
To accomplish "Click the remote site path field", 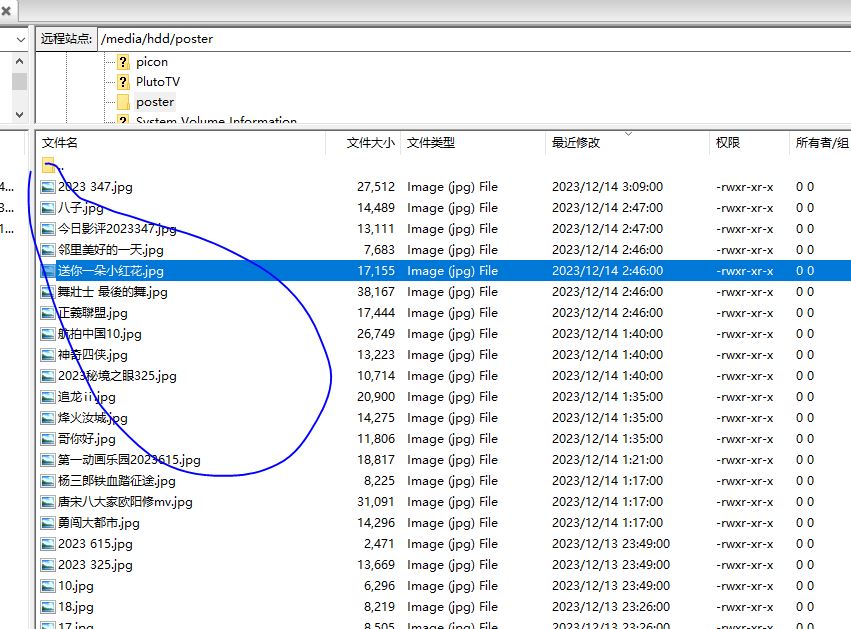I will click(x=473, y=39).
